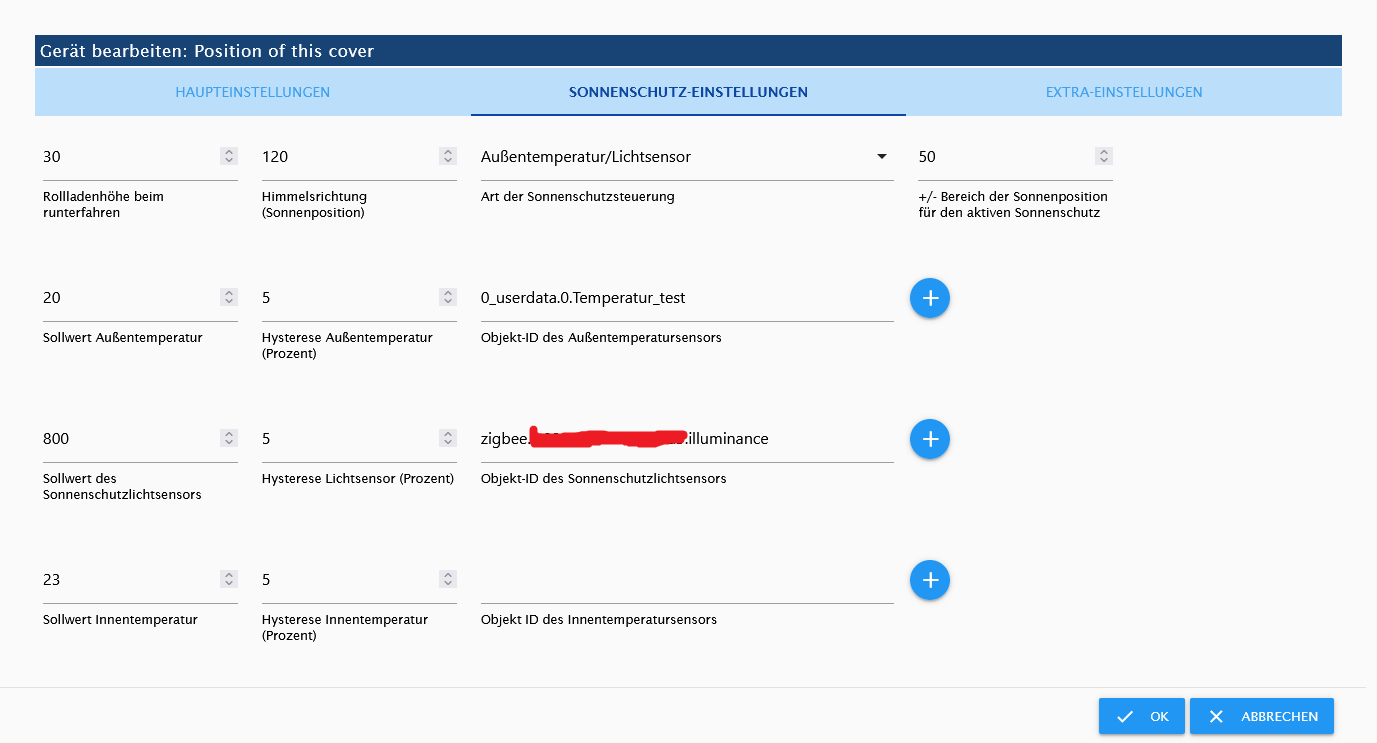Expand Art der Sonnenschutzsteuerung dropdown
The width and height of the screenshot is (1377, 743).
pos(687,157)
